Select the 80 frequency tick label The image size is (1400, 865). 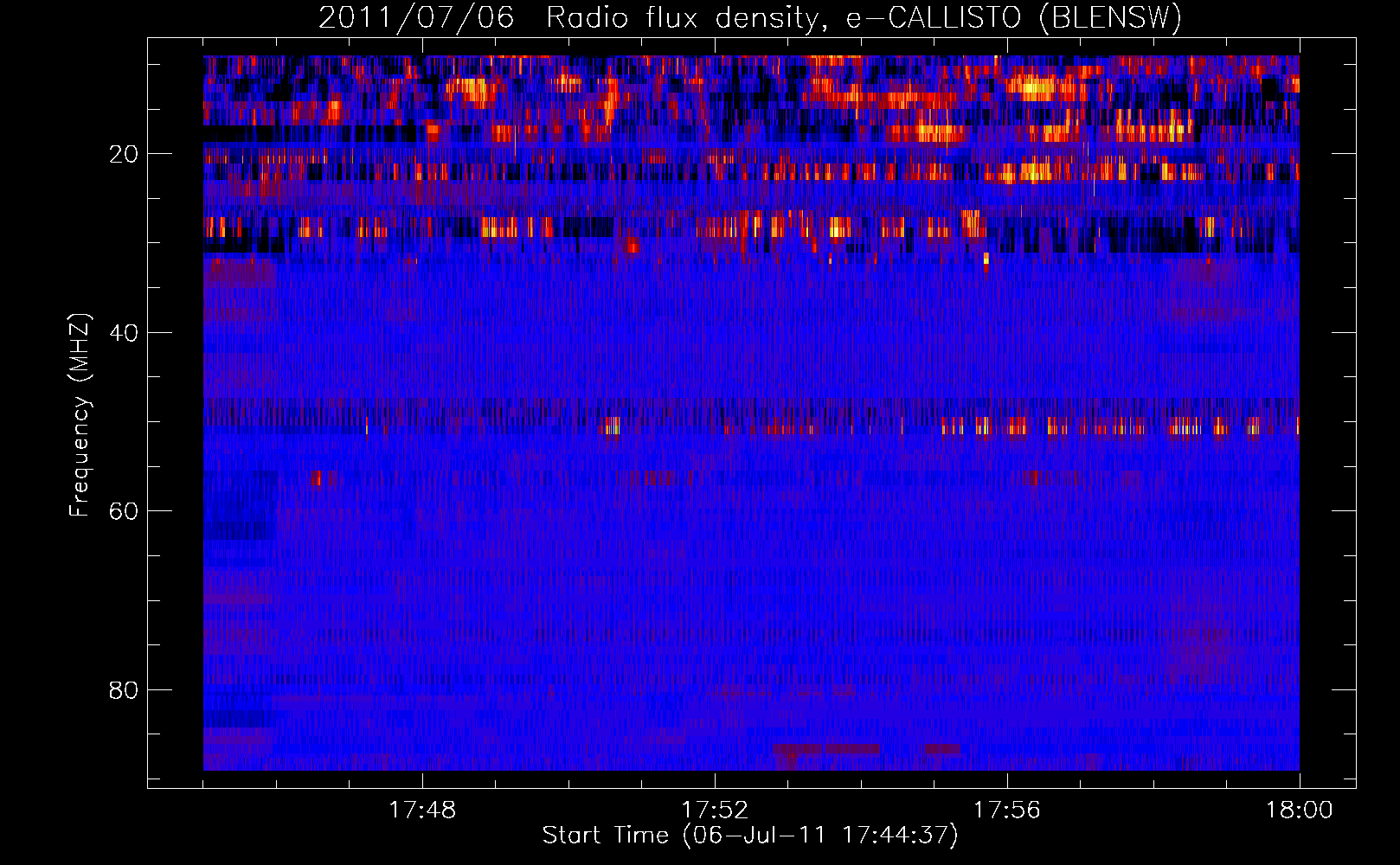point(124,690)
